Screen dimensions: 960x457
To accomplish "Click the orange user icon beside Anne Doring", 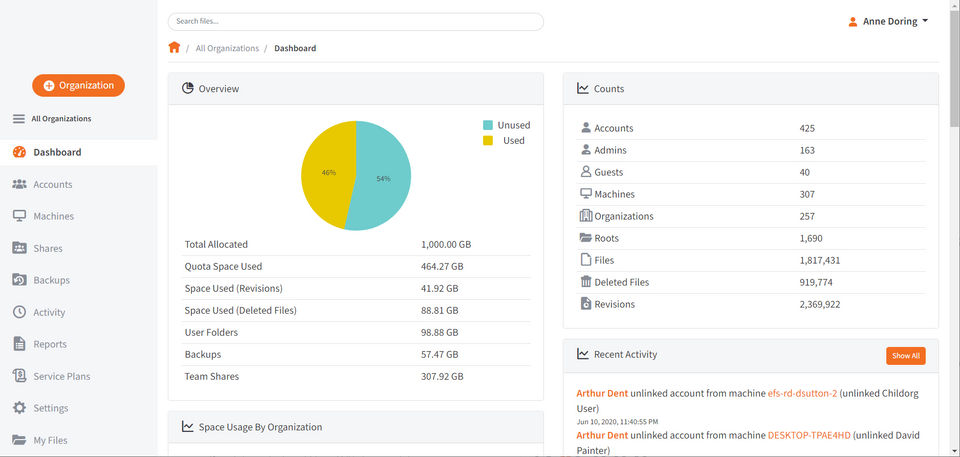I will point(853,21).
